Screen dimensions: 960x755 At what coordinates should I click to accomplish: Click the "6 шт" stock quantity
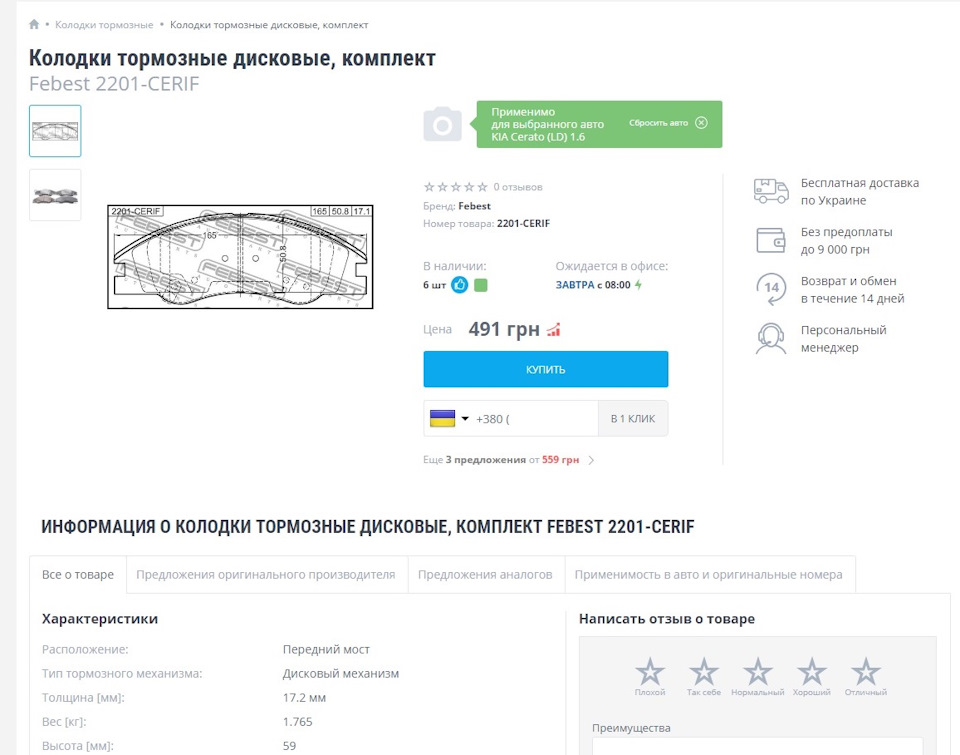click(x=435, y=285)
